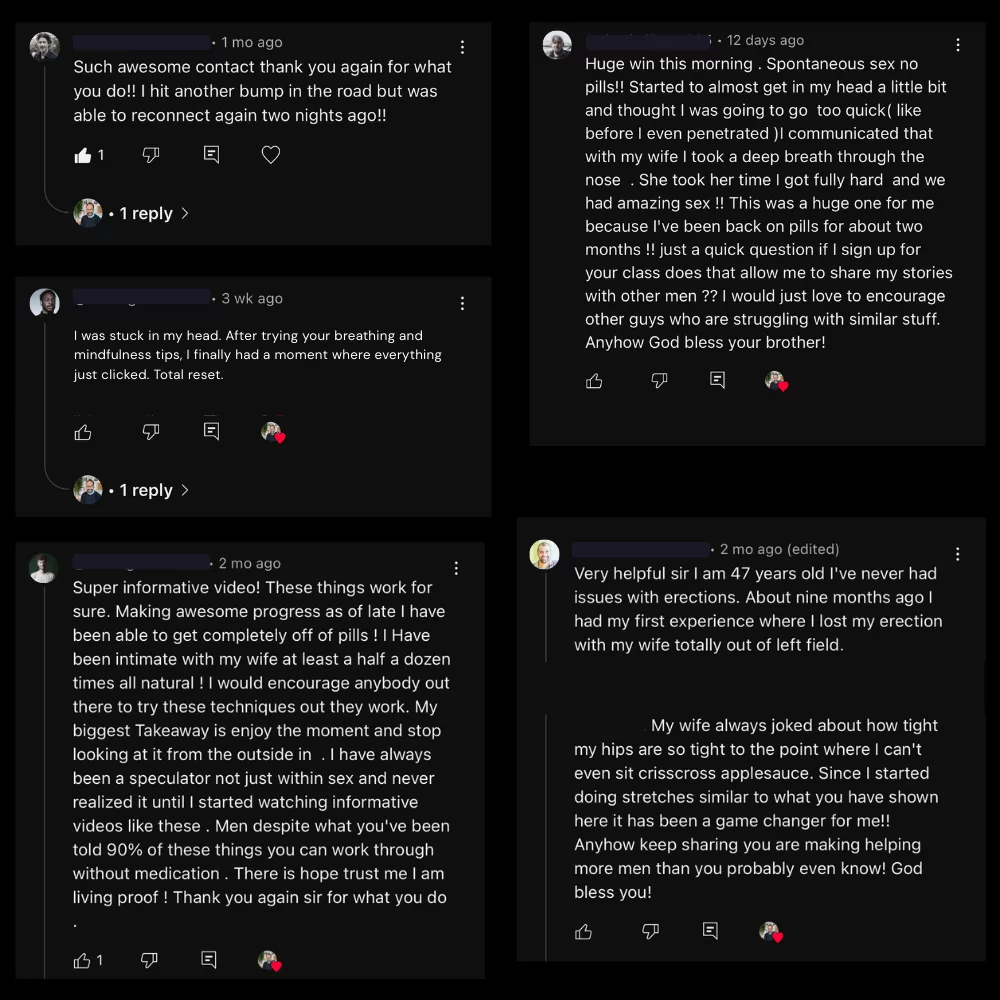This screenshot has height=1000, width=1000.
Task: Unheart the 'Super informative video' comment
Action: [x=268, y=960]
